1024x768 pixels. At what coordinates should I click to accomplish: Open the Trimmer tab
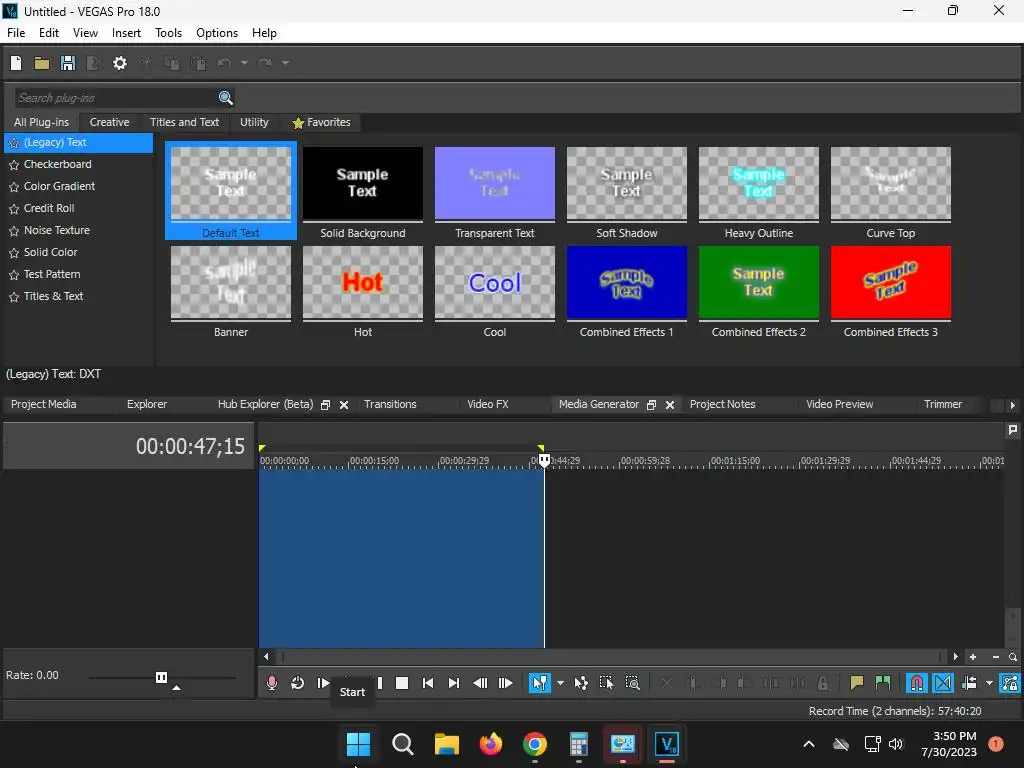942,404
